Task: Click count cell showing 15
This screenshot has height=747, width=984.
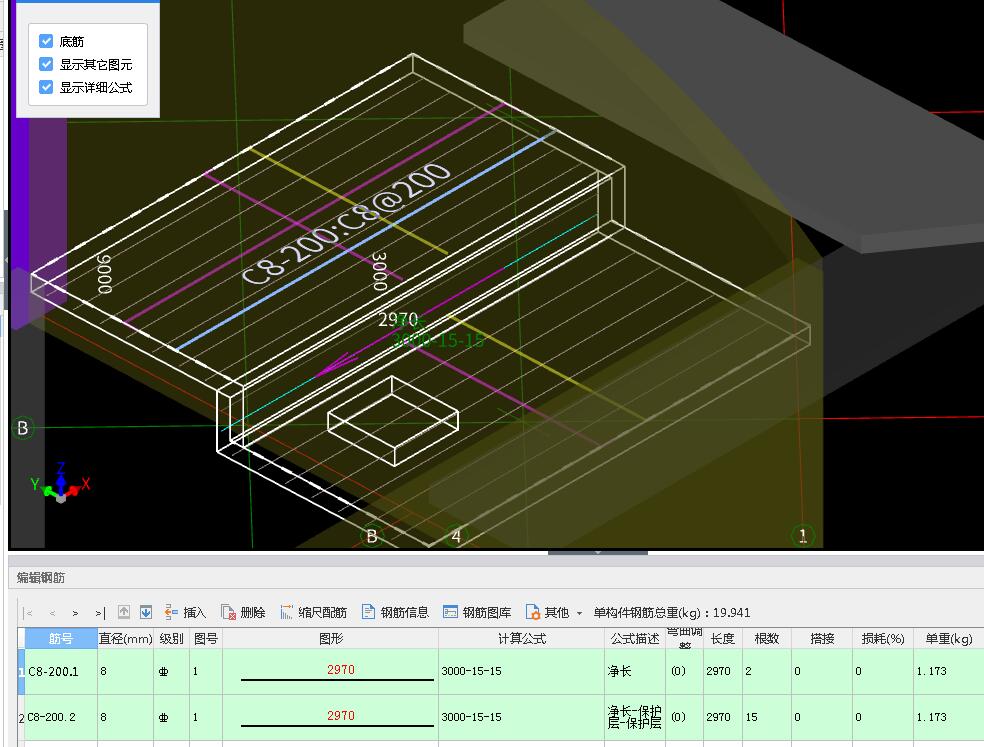Action: coord(767,717)
